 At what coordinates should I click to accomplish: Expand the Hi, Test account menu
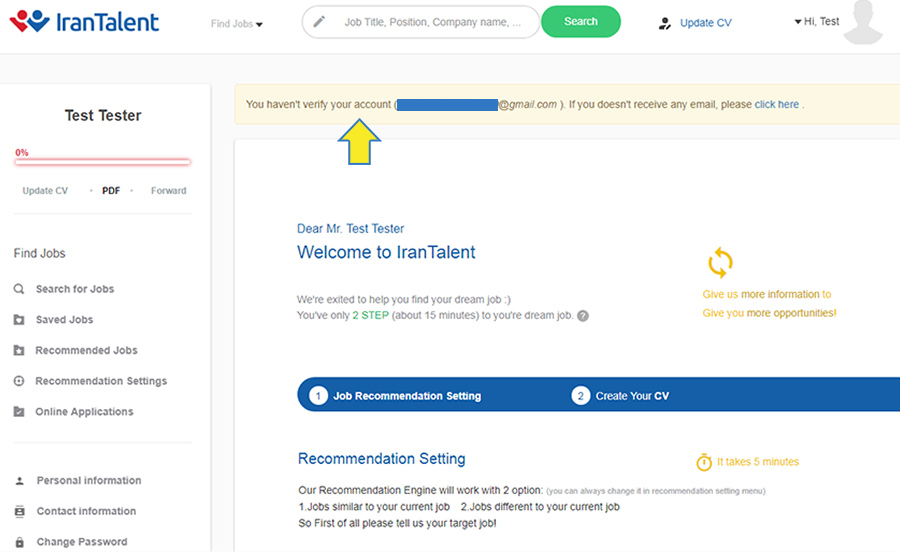(x=816, y=21)
